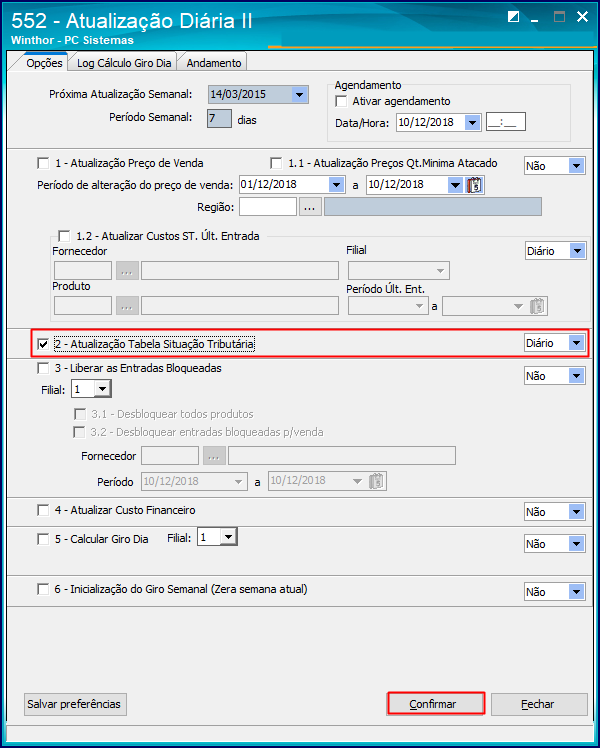600x748 pixels.
Task: Open Não dropdown for Atualizar Custo Financeiro
Action: pyautogui.click(x=576, y=512)
